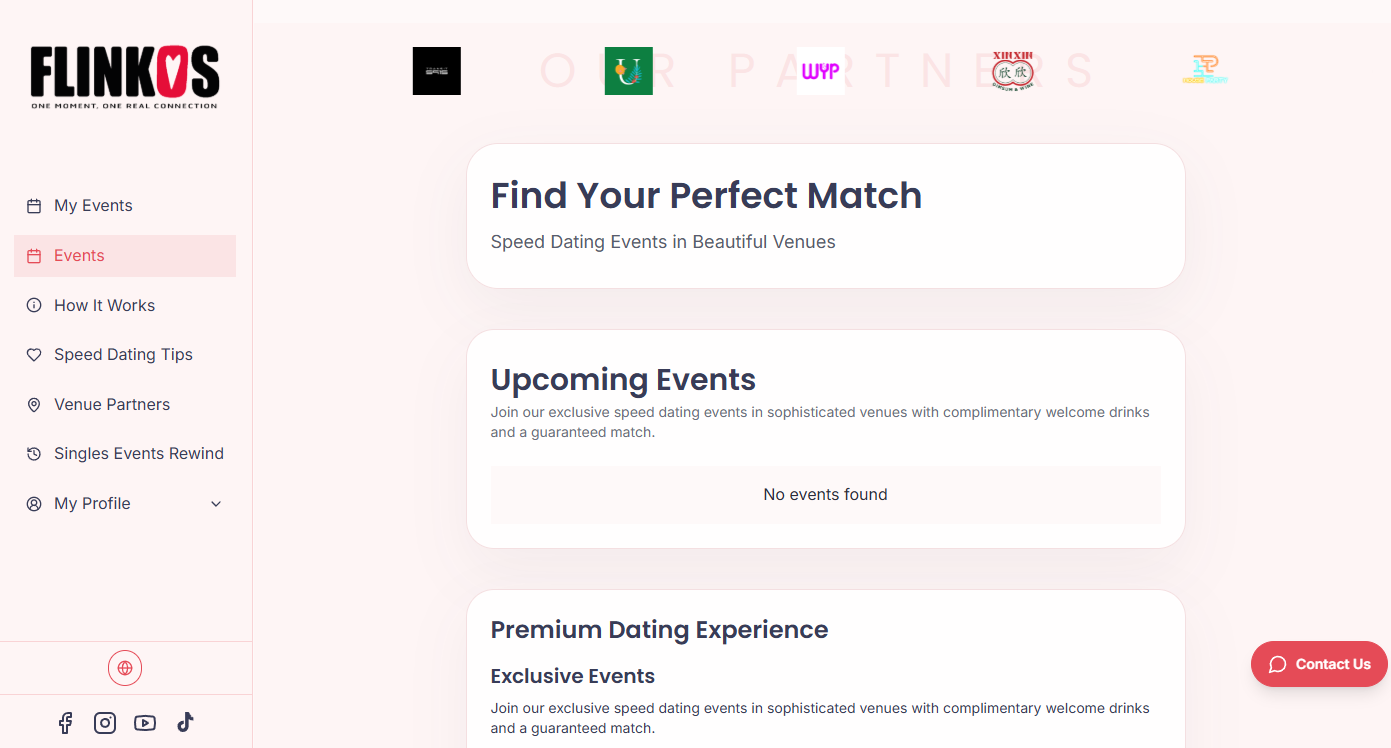Click the WYP partner logo
Screen dimensions: 1391x748
tap(821, 71)
